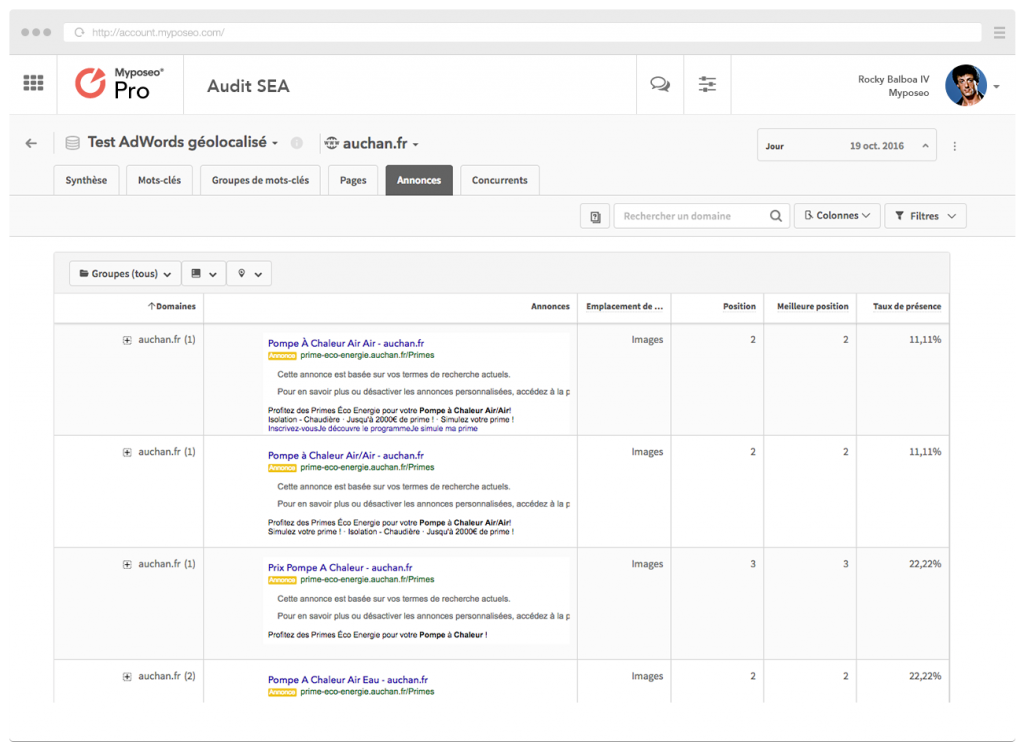Open the Jour date picker

[x=846, y=146]
